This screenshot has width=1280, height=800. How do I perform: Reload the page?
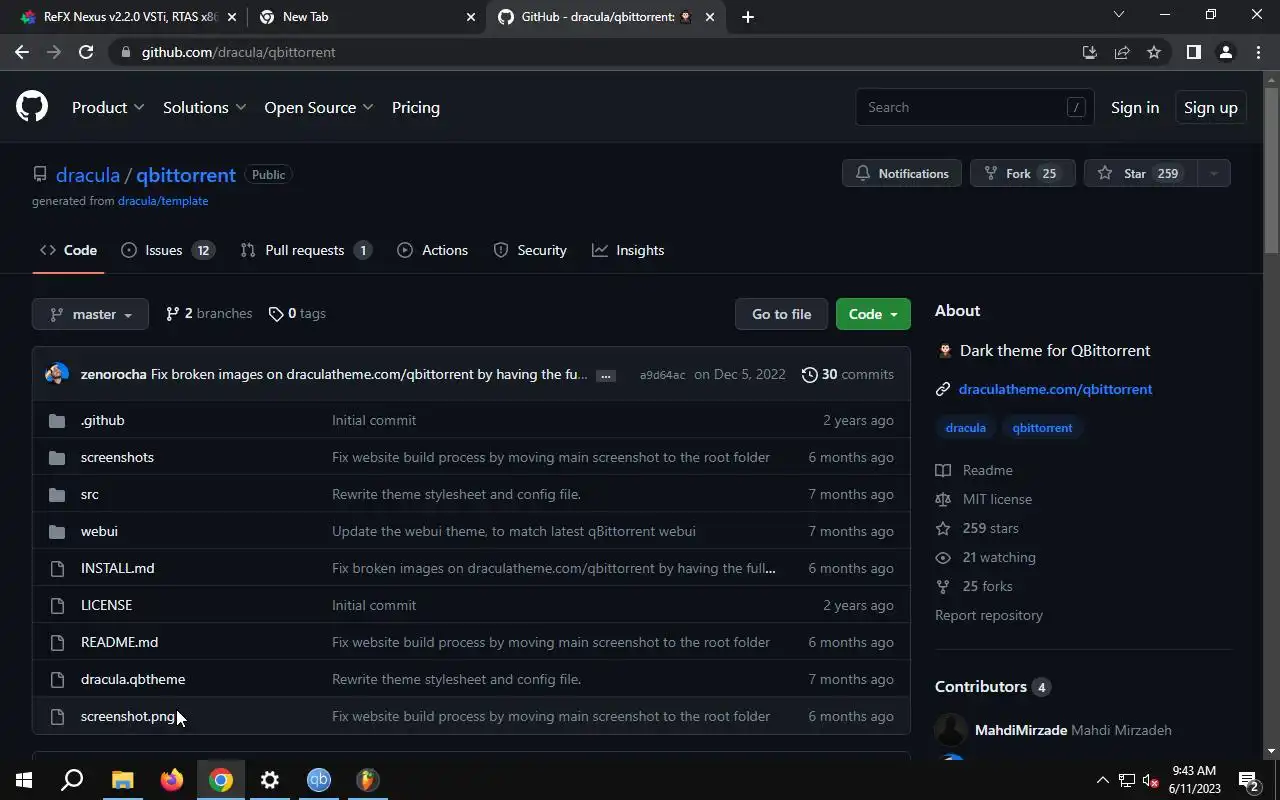point(86,52)
